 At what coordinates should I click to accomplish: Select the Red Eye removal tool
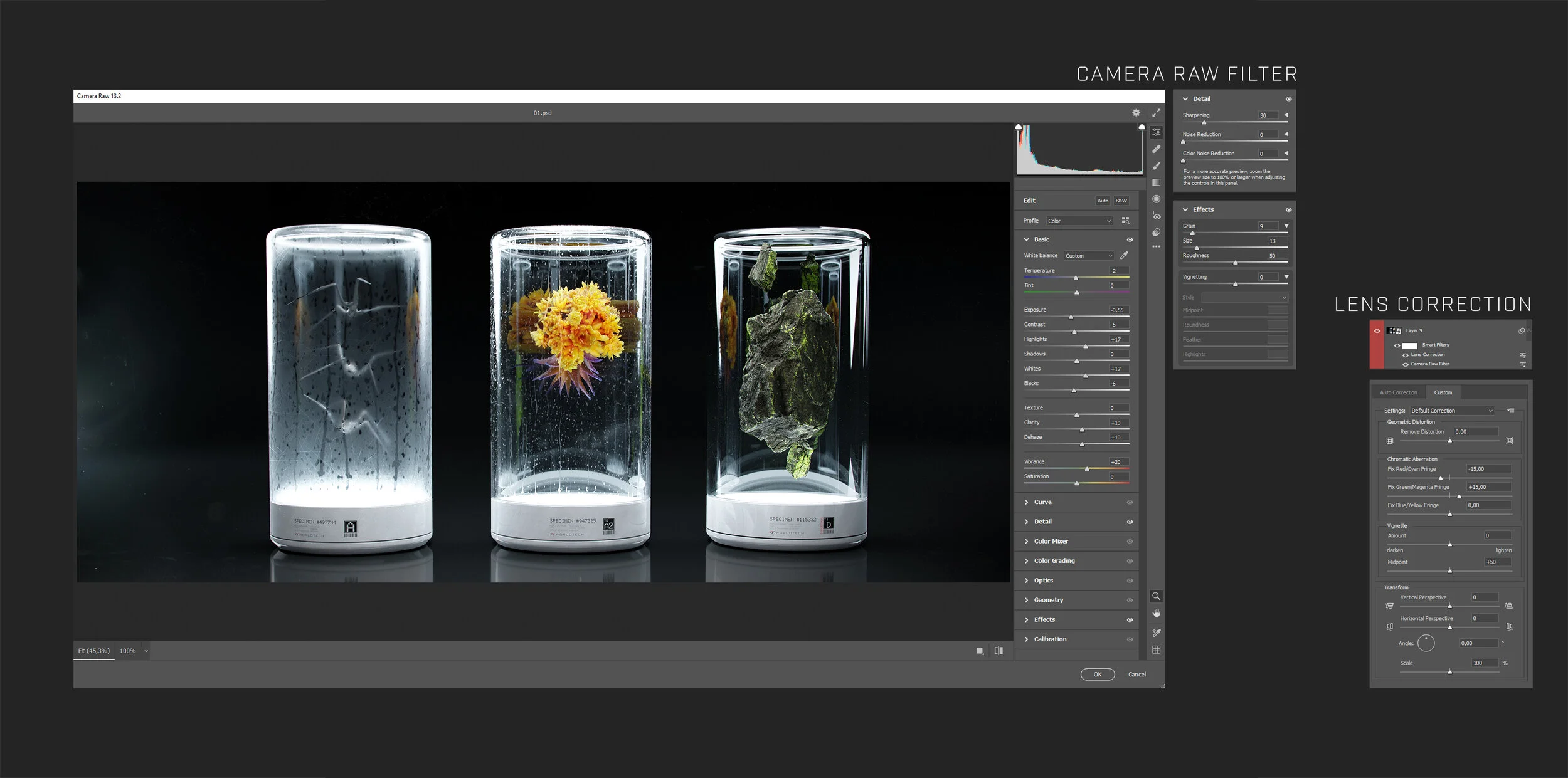pyautogui.click(x=1156, y=216)
